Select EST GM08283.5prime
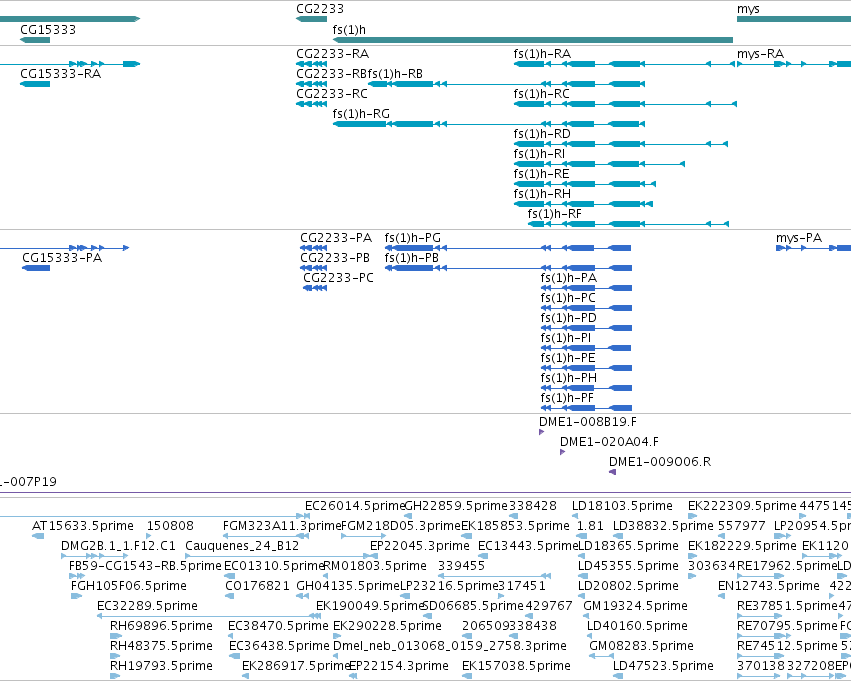The width and height of the screenshot is (851, 681). point(641,646)
